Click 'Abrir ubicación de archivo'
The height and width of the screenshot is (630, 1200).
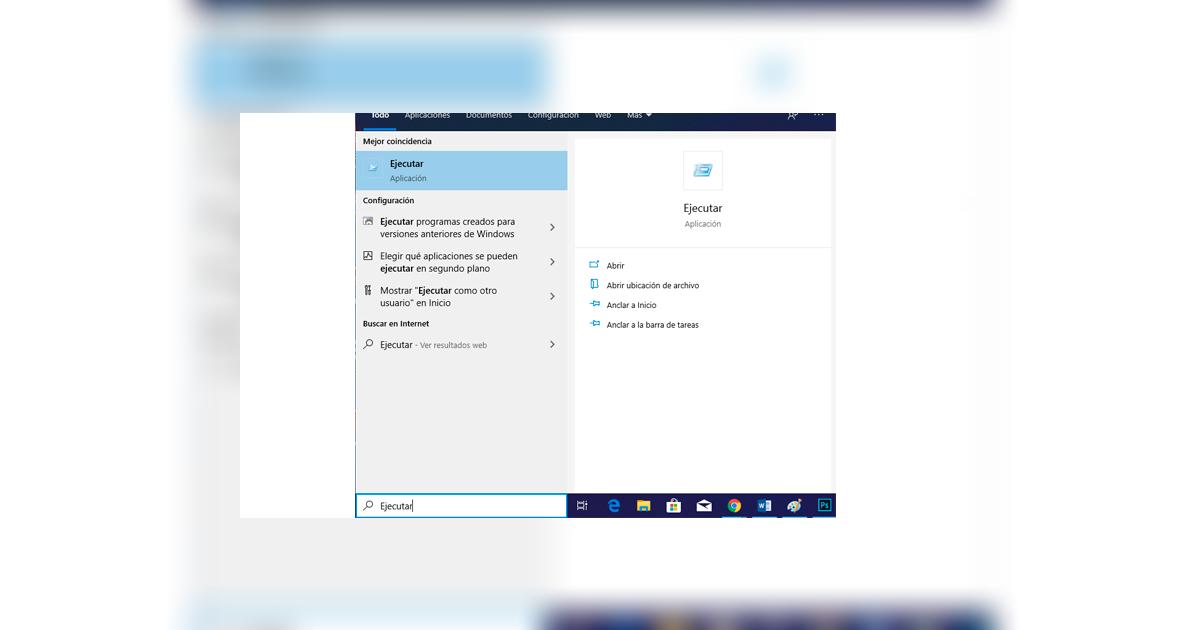pos(652,286)
